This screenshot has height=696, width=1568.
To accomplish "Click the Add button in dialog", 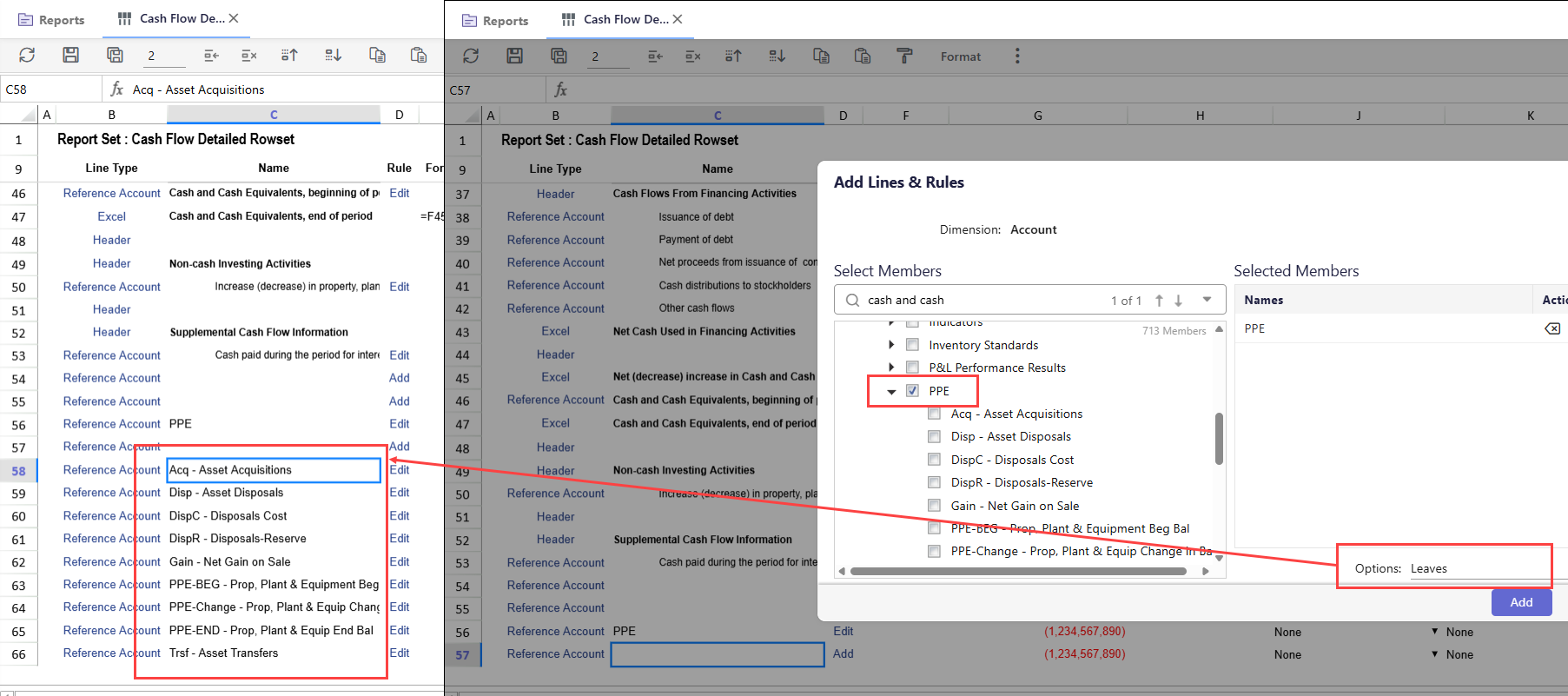I will pyautogui.click(x=1521, y=602).
